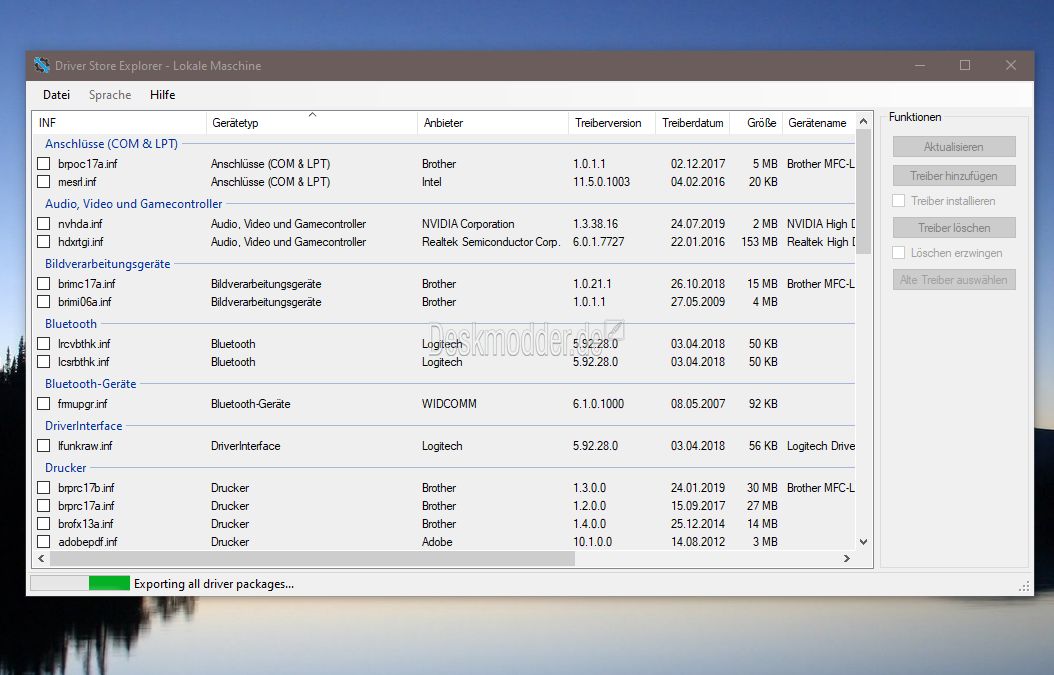The width and height of the screenshot is (1054, 675).
Task: Click the green export progress bar
Action: (x=109, y=584)
